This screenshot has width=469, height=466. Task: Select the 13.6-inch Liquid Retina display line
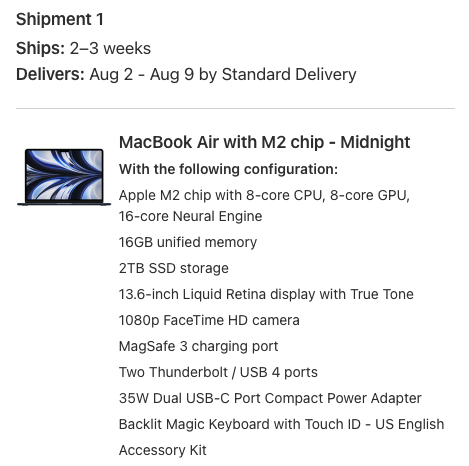point(266,294)
